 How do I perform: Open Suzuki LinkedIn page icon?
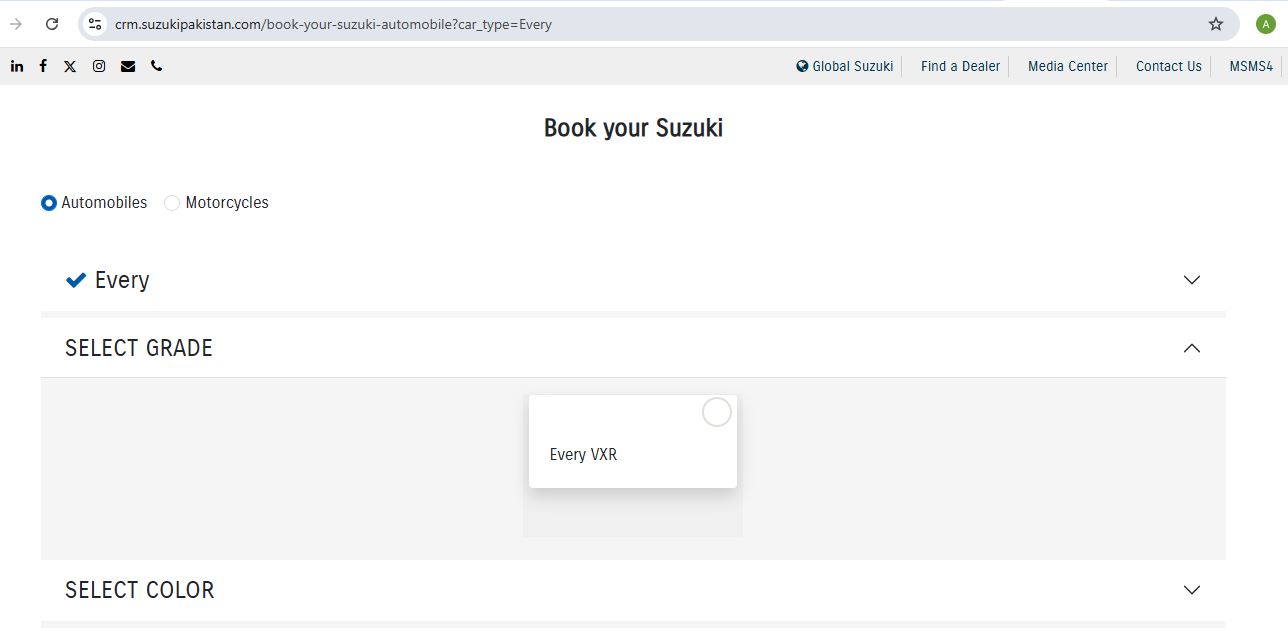coord(17,66)
